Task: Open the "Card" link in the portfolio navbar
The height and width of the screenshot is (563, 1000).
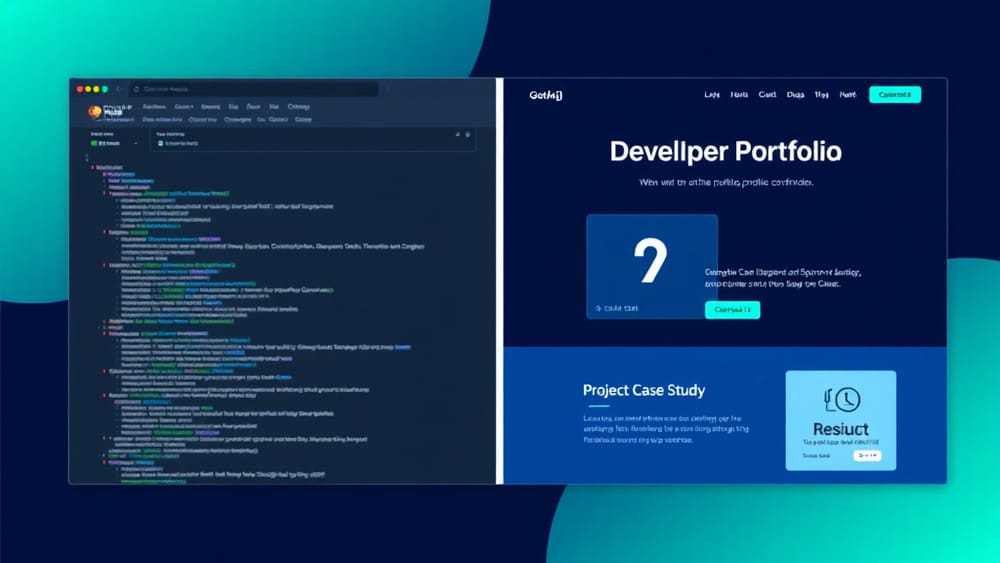Action: pyautogui.click(x=767, y=94)
